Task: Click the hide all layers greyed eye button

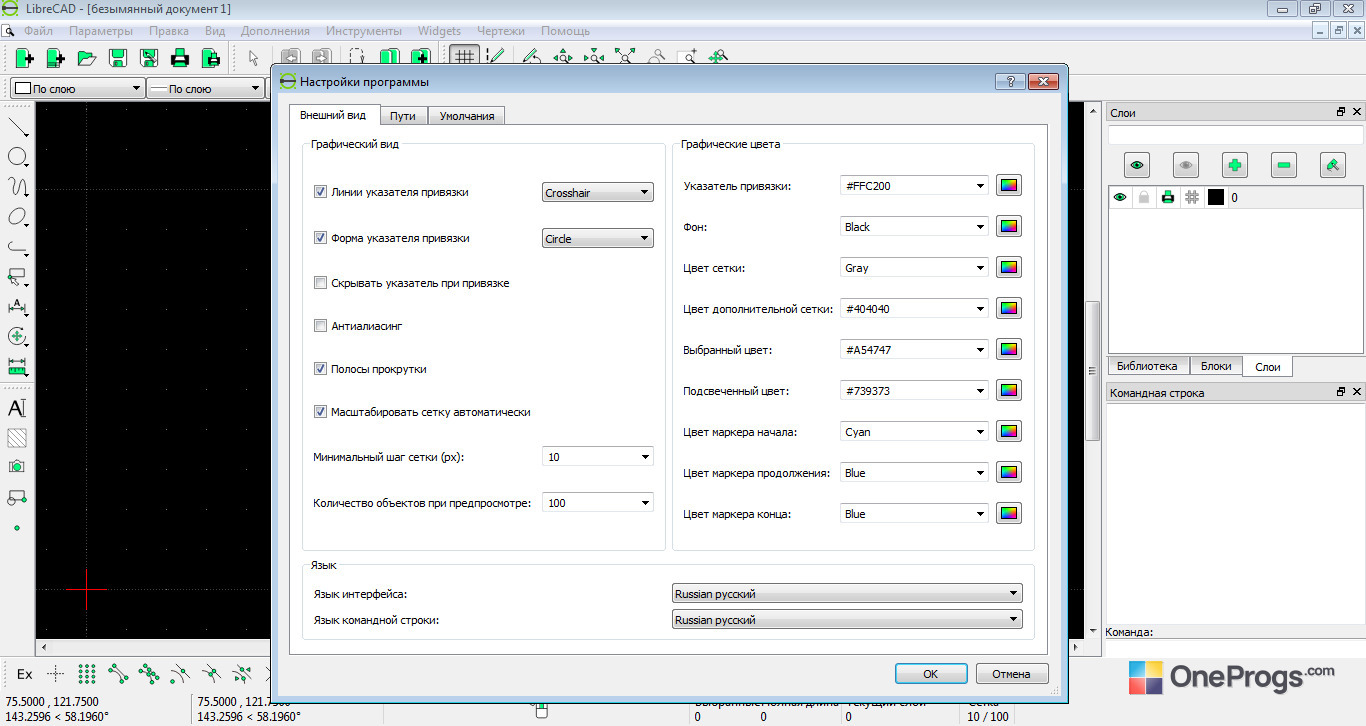Action: click(x=1186, y=165)
